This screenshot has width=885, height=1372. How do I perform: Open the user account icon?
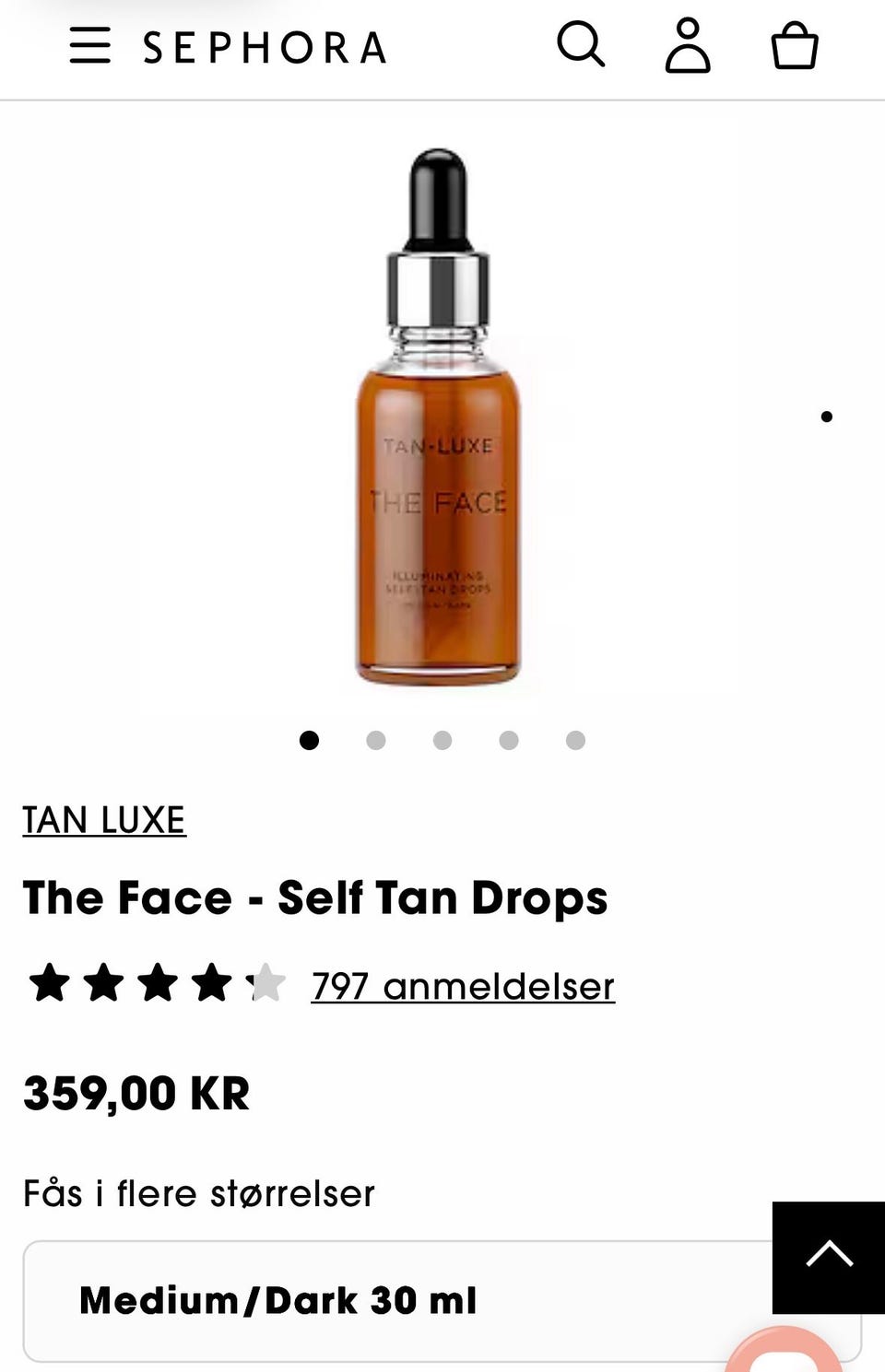tap(688, 45)
